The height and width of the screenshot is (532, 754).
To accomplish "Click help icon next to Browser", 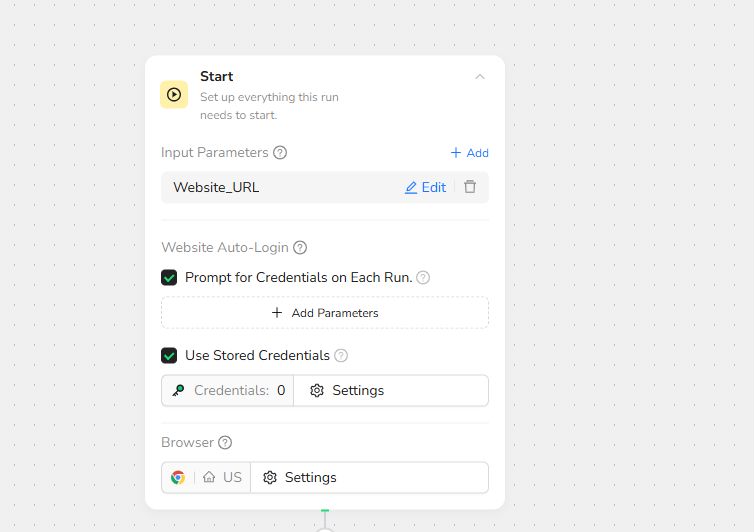I will tap(225, 443).
